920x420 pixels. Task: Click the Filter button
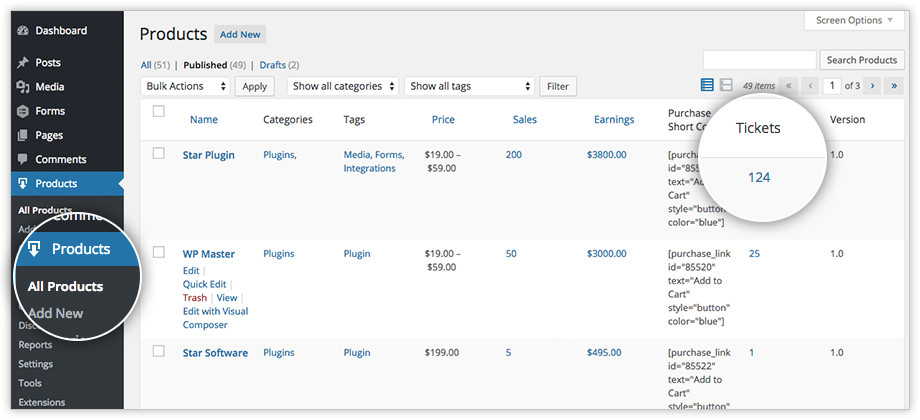[558, 86]
